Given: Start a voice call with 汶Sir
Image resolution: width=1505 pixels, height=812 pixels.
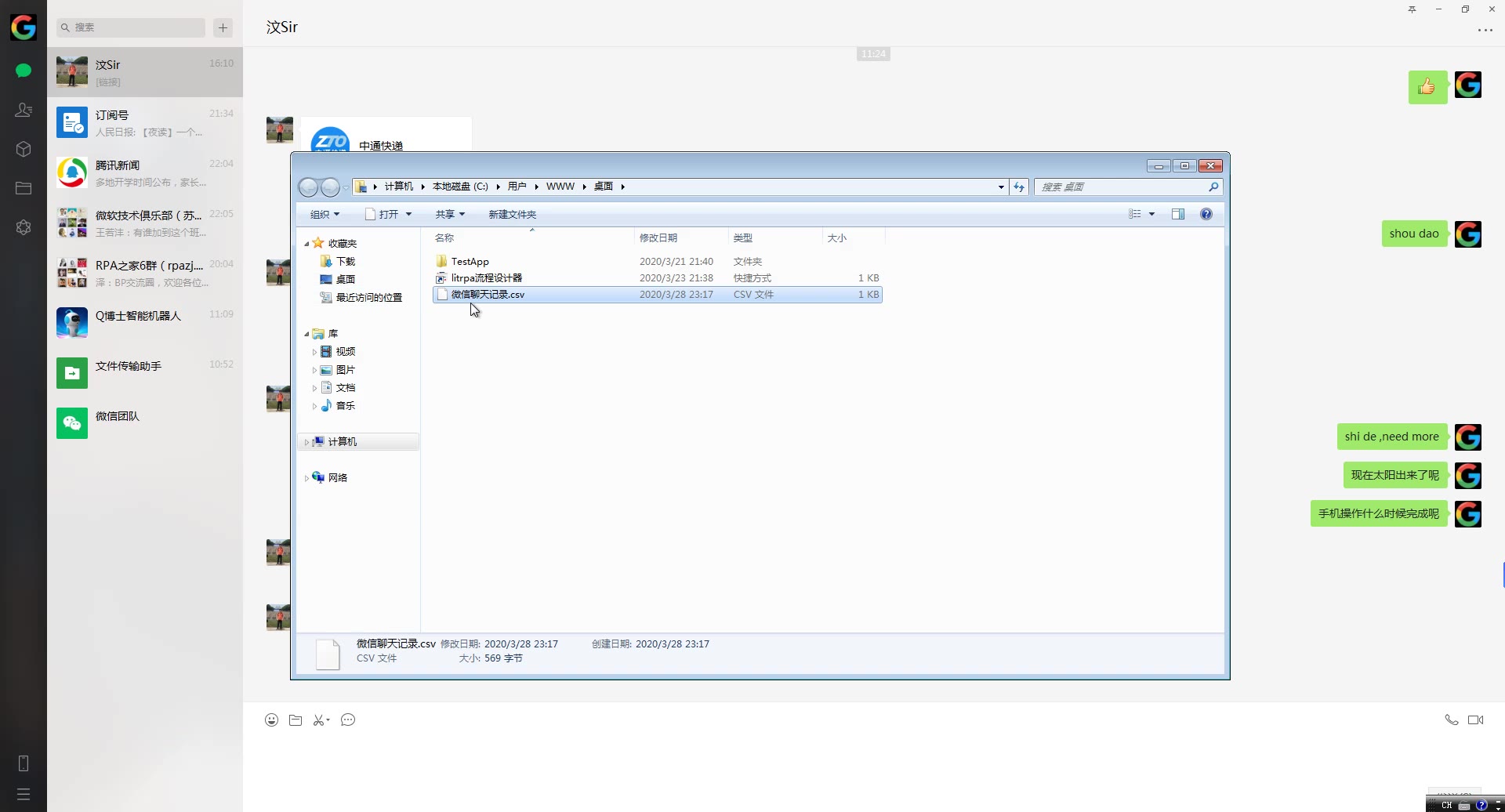Looking at the screenshot, I should coord(1452,720).
